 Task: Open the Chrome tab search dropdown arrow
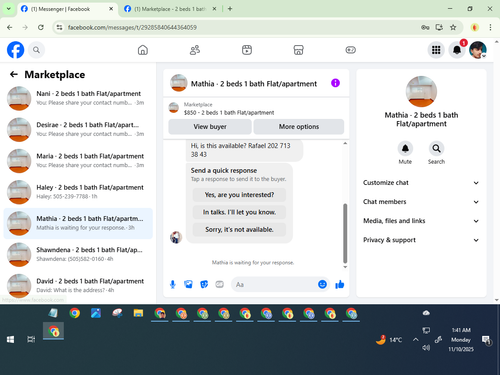(9, 9)
